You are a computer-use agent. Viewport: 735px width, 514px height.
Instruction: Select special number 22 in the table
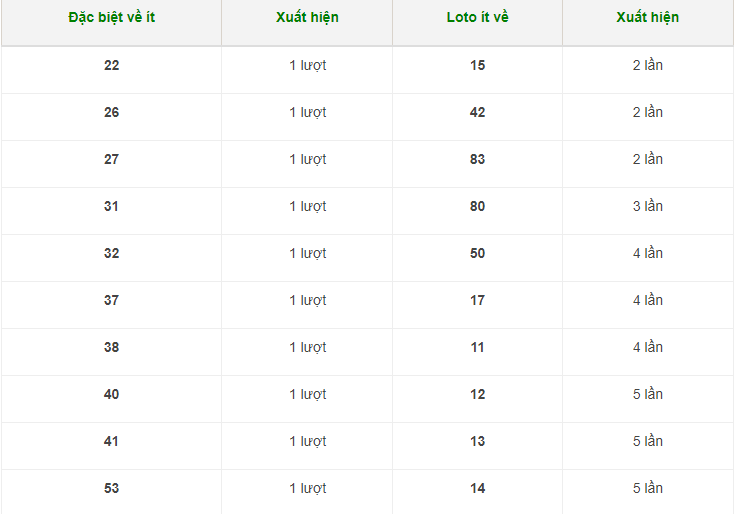point(111,65)
